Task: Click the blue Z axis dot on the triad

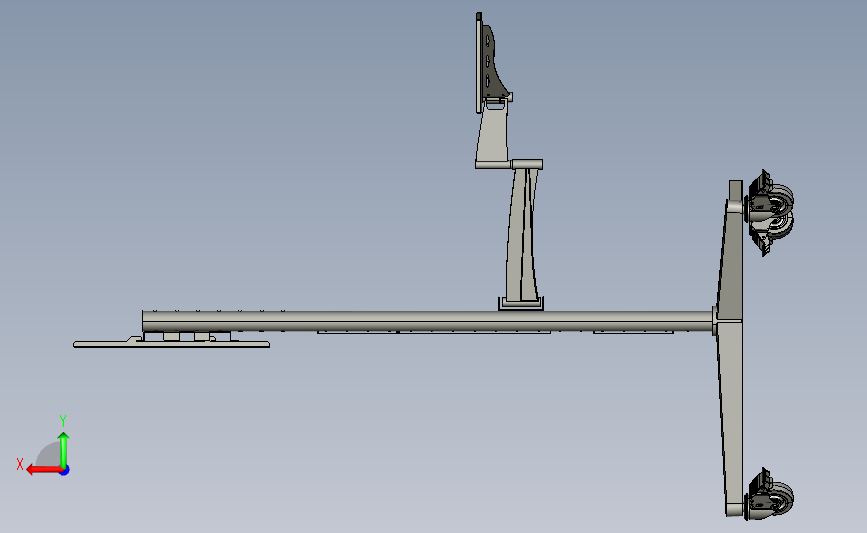Action: point(65,471)
